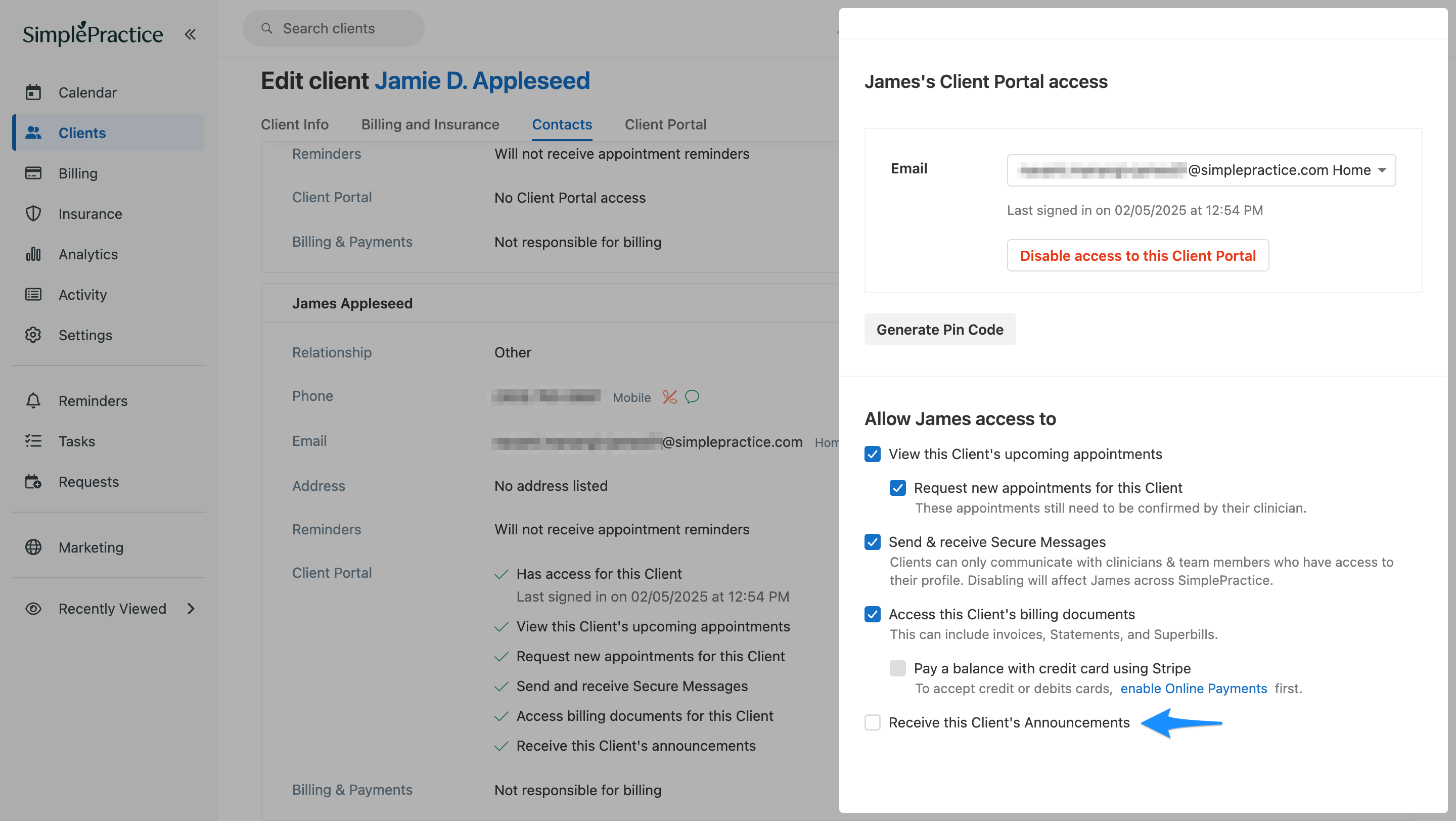Image resolution: width=1456 pixels, height=821 pixels.
Task: Click the SimplePractice logo
Action: coord(93,33)
